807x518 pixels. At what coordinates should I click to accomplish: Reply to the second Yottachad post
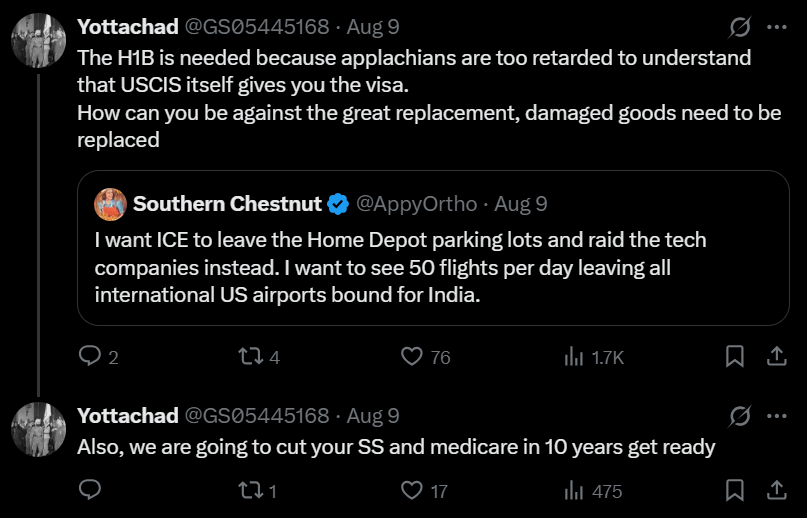click(x=90, y=490)
